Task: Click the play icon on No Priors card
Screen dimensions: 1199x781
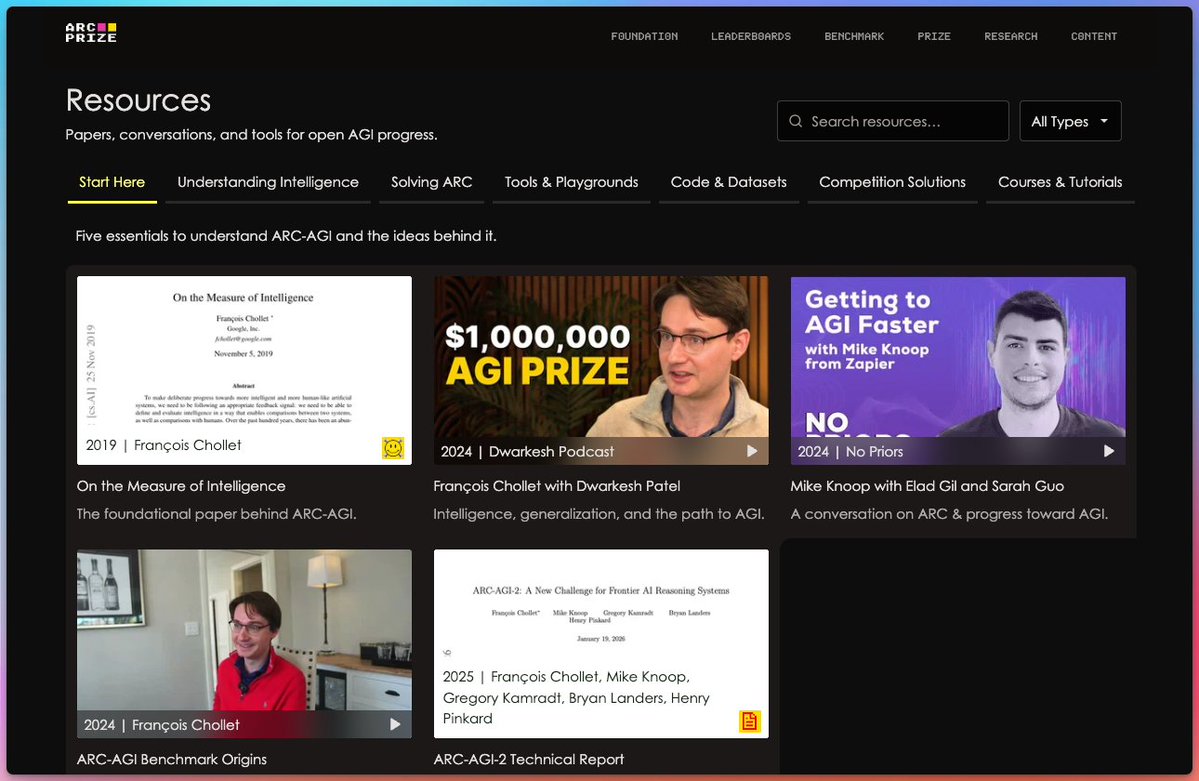Action: [1109, 451]
